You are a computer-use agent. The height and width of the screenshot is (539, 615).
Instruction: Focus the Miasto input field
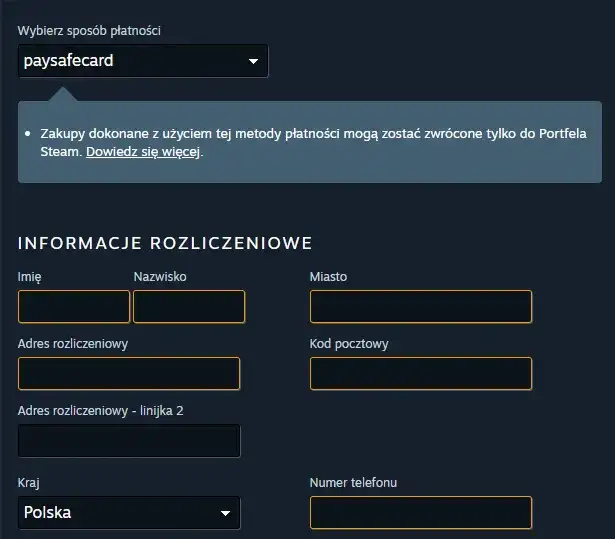point(421,307)
